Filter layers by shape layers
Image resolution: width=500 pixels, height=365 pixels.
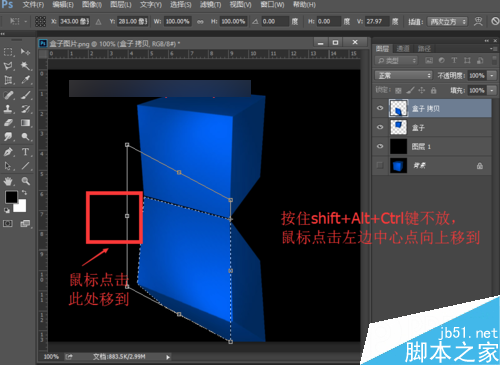click(467, 61)
